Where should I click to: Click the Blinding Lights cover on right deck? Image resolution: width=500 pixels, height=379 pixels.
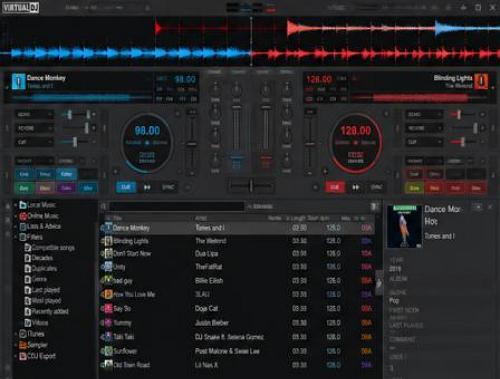(481, 82)
